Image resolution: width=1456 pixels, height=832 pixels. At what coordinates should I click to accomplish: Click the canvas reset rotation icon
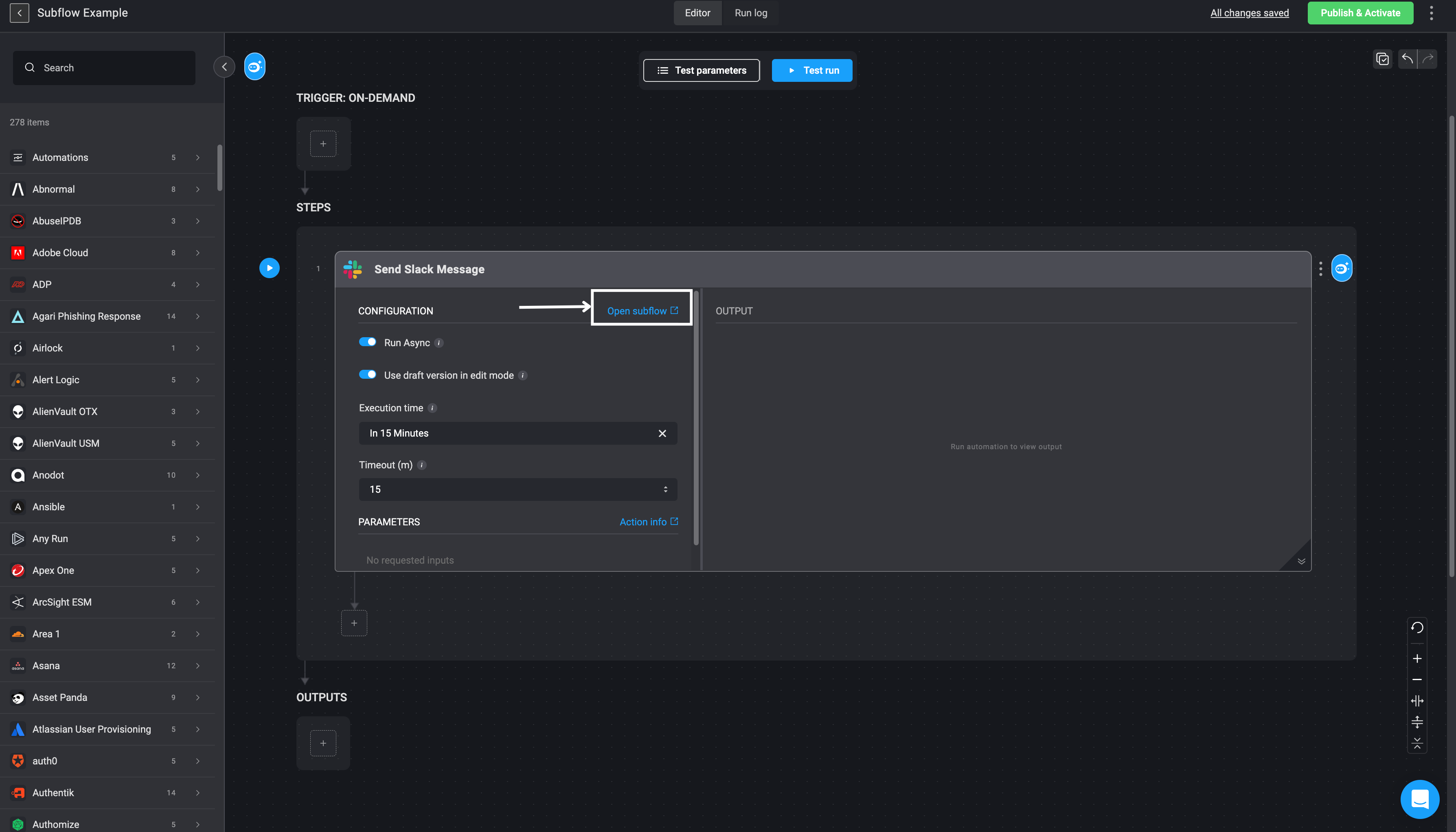(x=1417, y=628)
